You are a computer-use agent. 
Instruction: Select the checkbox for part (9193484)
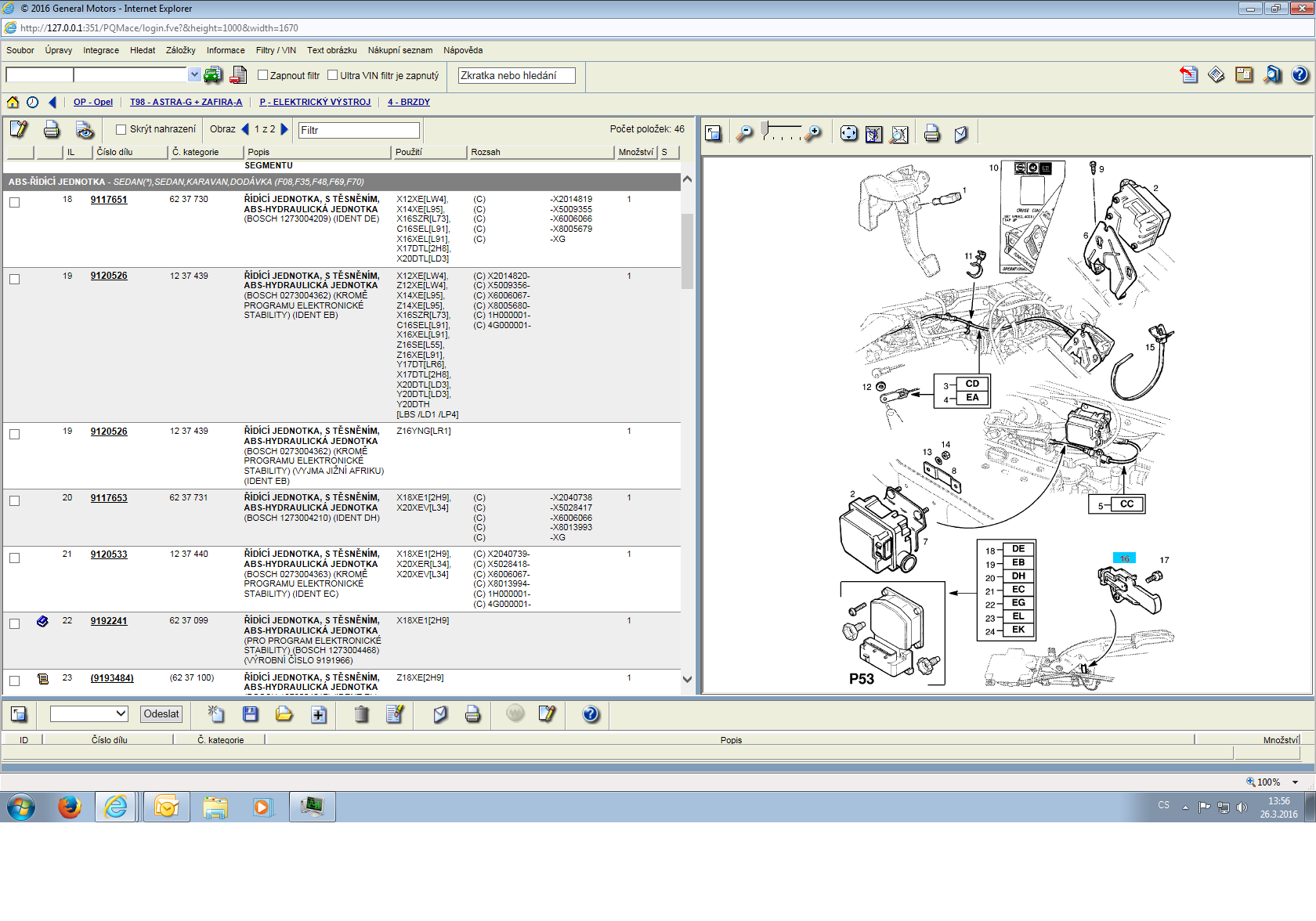click(x=14, y=681)
